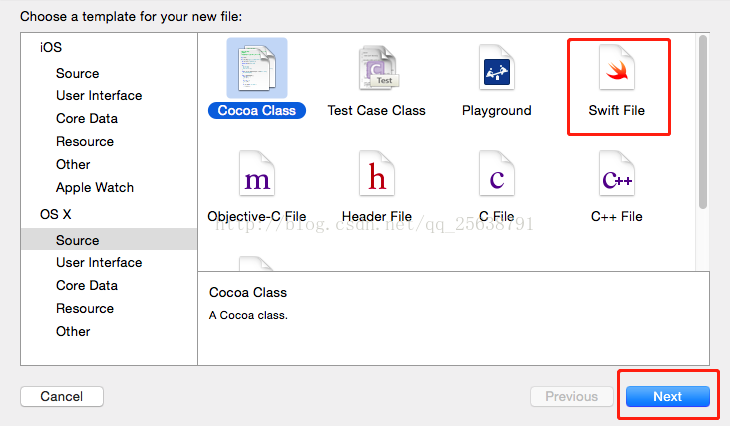Image resolution: width=730 pixels, height=426 pixels.
Task: Choose the C++ File template icon
Action: tap(617, 174)
